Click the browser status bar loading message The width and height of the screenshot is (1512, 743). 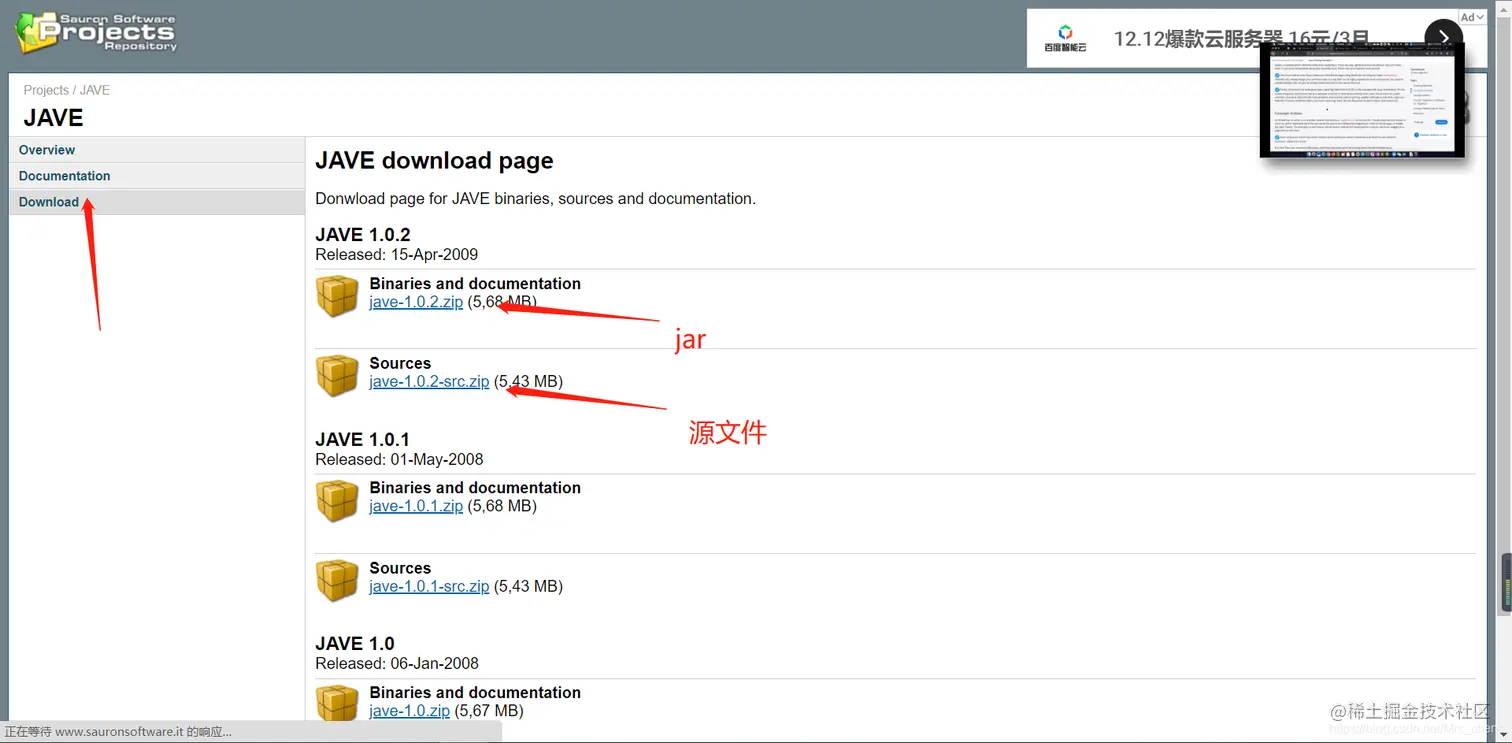pyautogui.click(x=118, y=732)
